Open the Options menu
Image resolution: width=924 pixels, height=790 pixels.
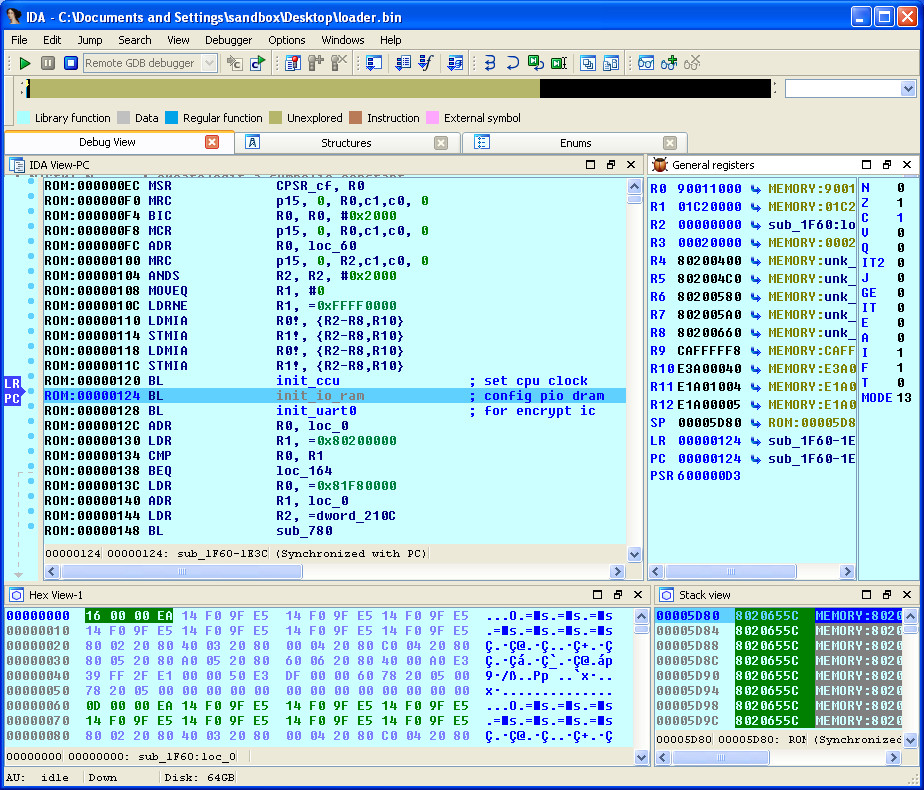(x=286, y=40)
